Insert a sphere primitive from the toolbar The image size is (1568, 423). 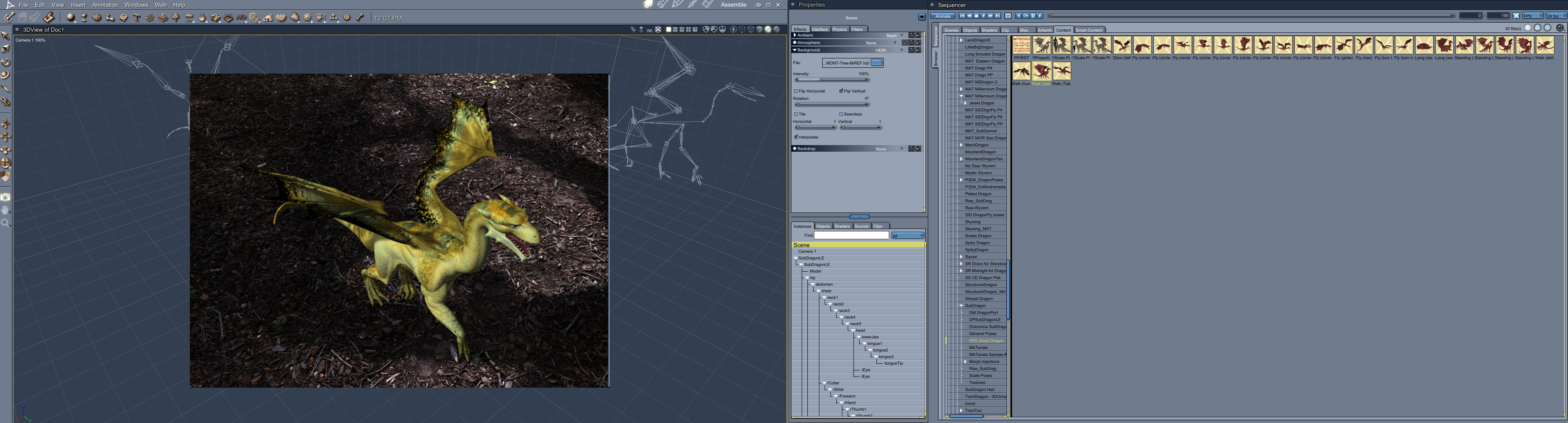click(x=71, y=18)
